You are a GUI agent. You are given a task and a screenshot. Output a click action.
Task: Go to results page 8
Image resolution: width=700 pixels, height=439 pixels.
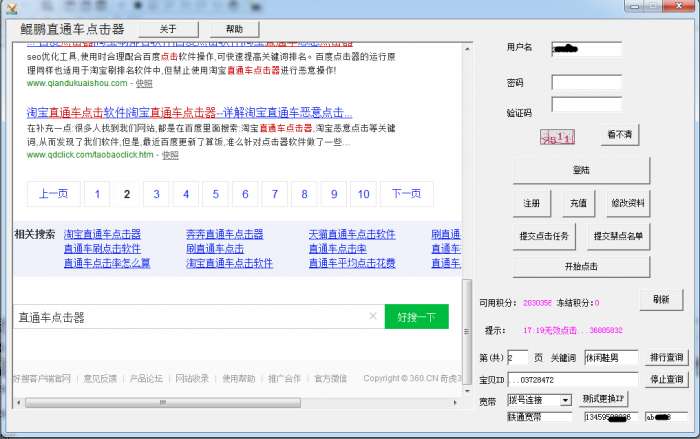click(x=304, y=194)
